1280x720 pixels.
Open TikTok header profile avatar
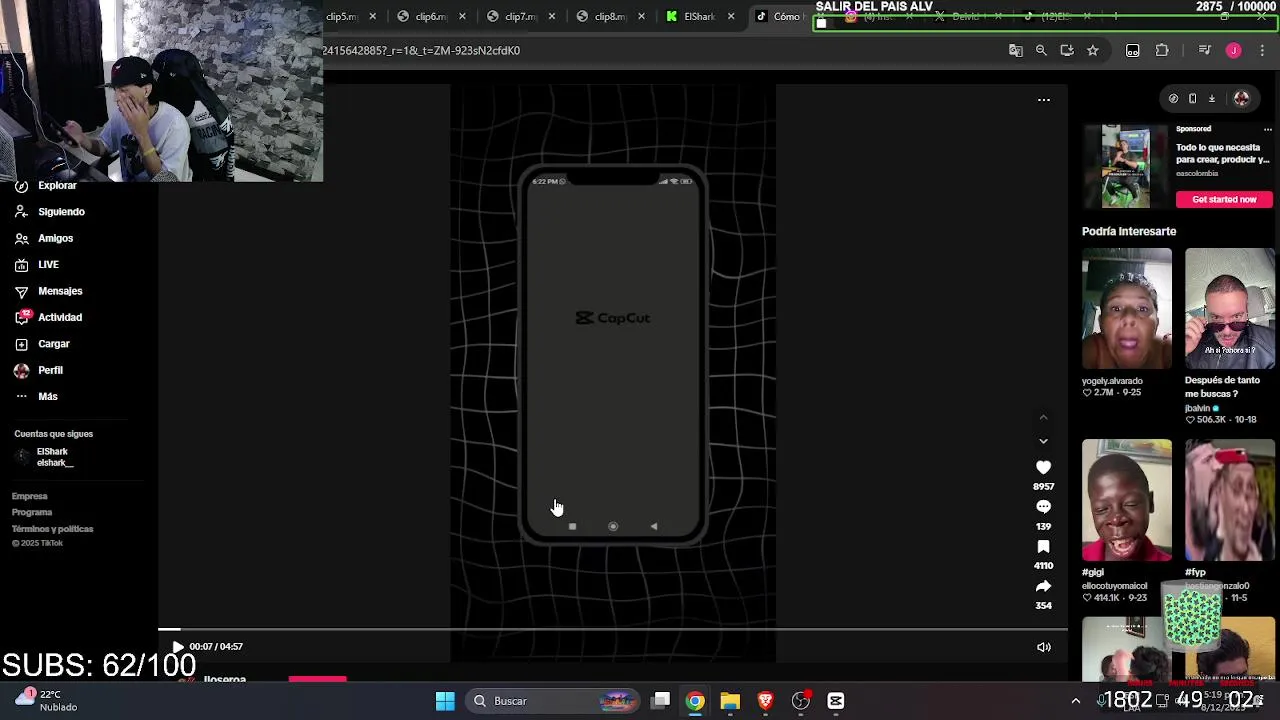coord(1241,99)
